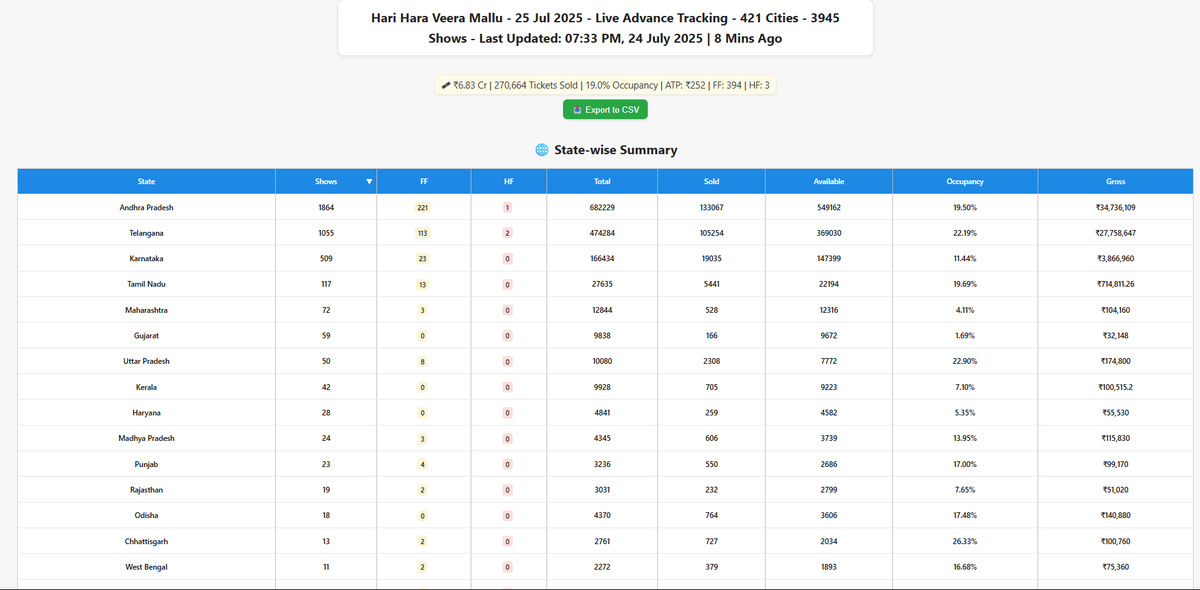Click occupancy 19.50% for Andhra Pradesh
Image resolution: width=1200 pixels, height=590 pixels.
pos(965,207)
